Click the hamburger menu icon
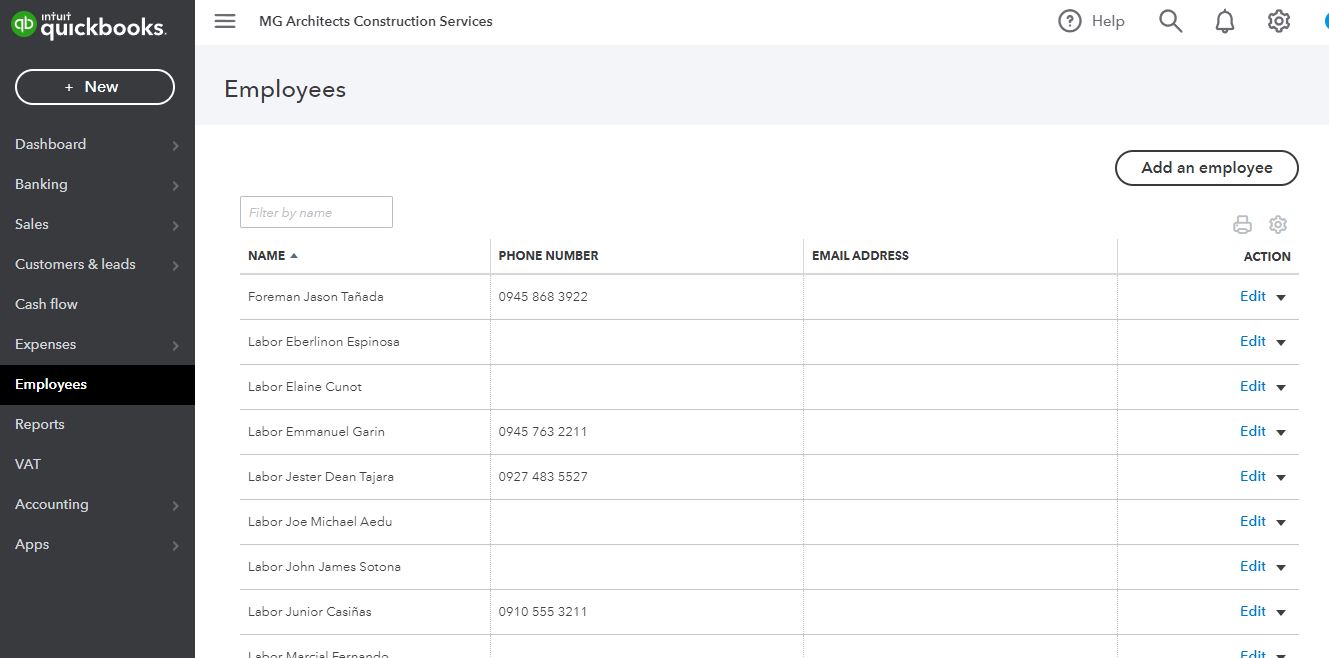The height and width of the screenshot is (658, 1329). pyautogui.click(x=225, y=21)
